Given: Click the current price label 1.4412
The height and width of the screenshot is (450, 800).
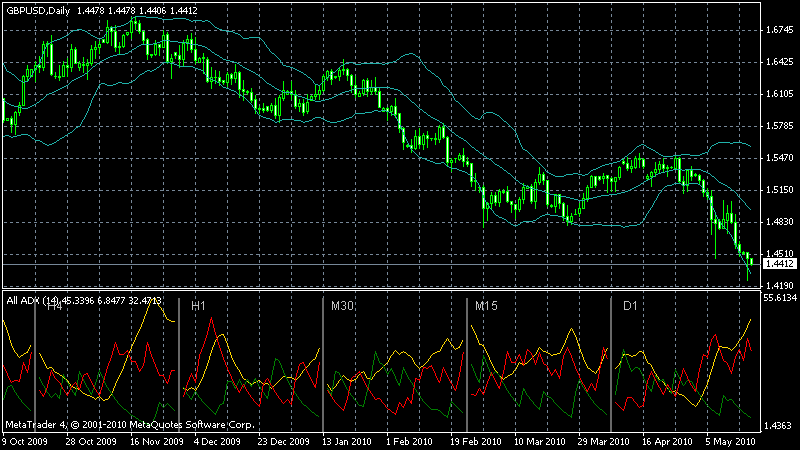Looking at the screenshot, I should [x=780, y=264].
